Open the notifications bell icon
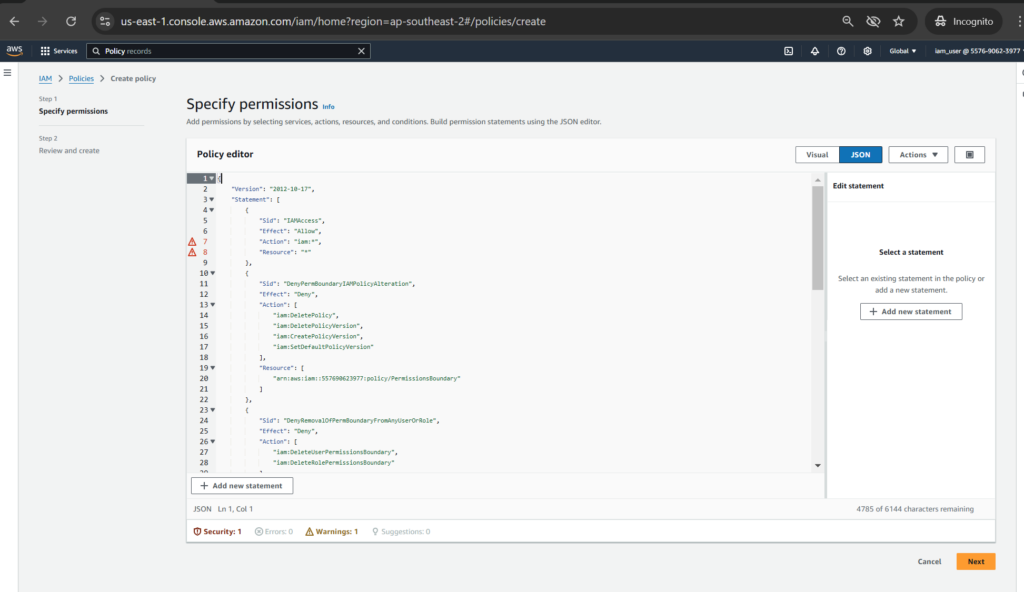This screenshot has width=1024, height=592. (815, 51)
